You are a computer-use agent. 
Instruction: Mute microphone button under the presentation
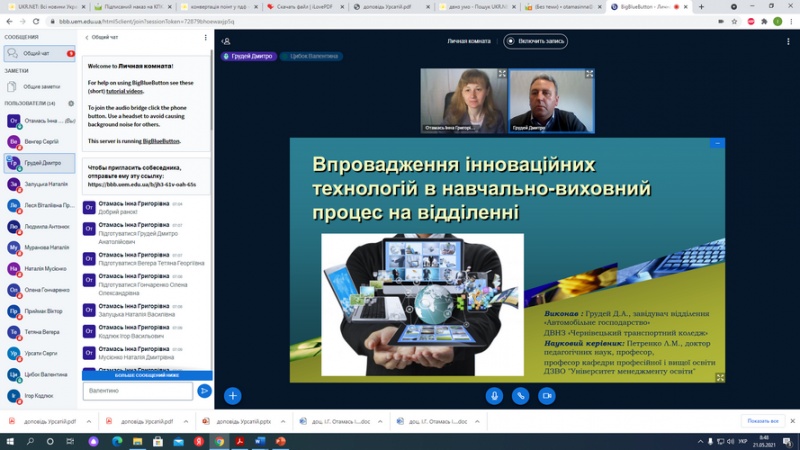[x=494, y=395]
